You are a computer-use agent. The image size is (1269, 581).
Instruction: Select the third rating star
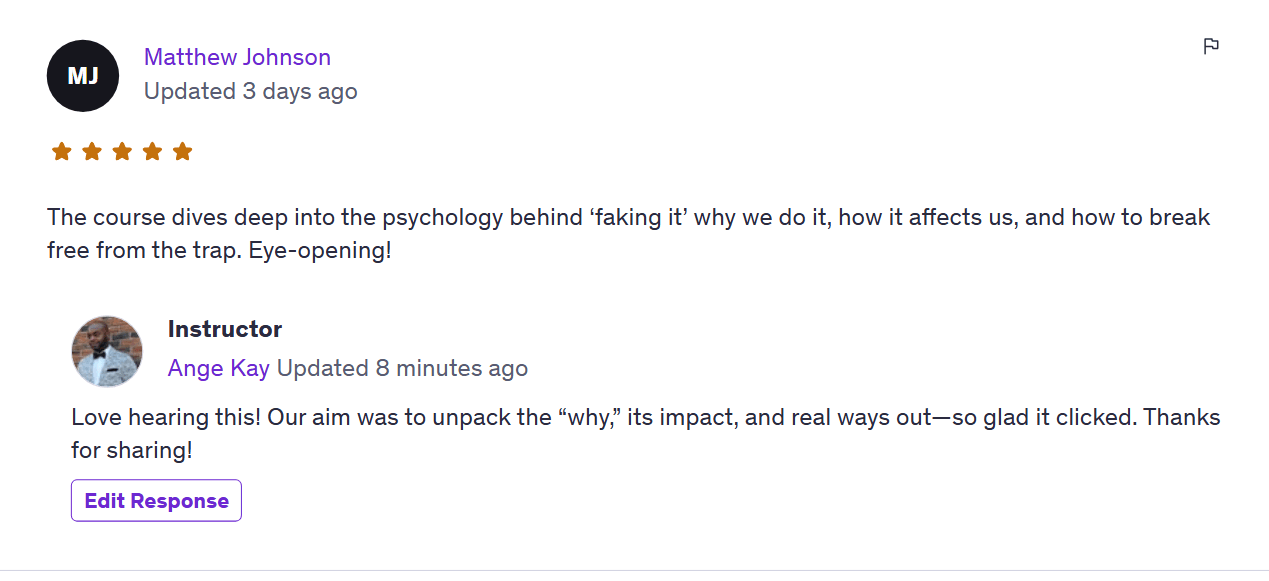(122, 152)
